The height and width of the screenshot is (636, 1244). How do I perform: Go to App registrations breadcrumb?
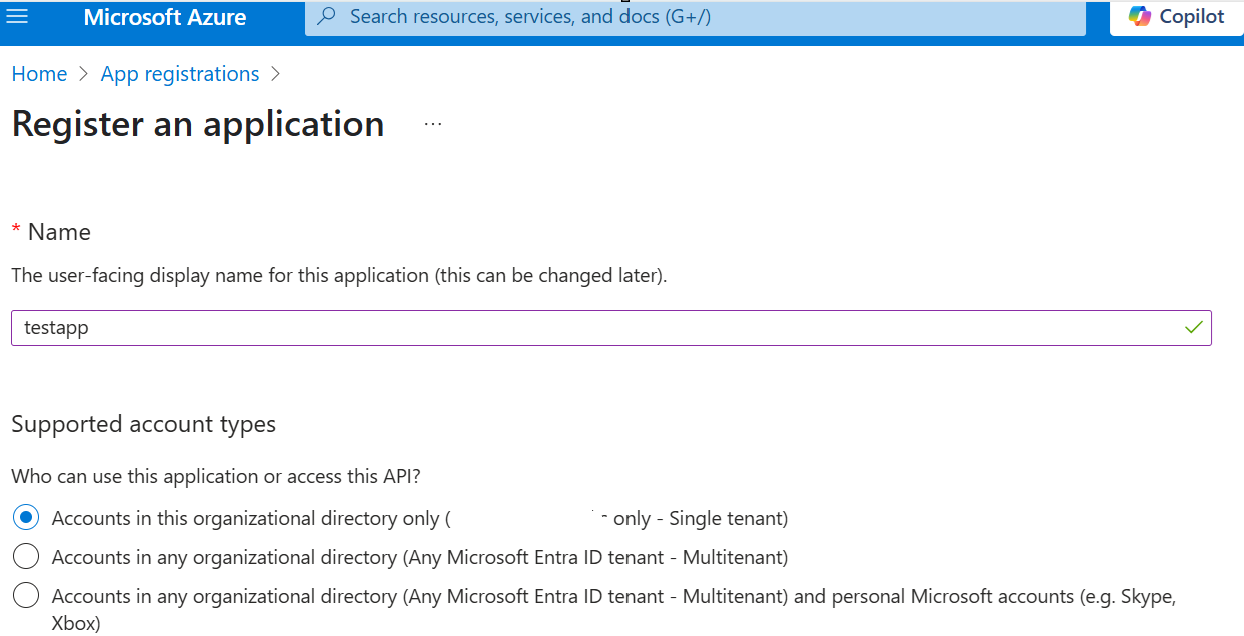pos(180,74)
